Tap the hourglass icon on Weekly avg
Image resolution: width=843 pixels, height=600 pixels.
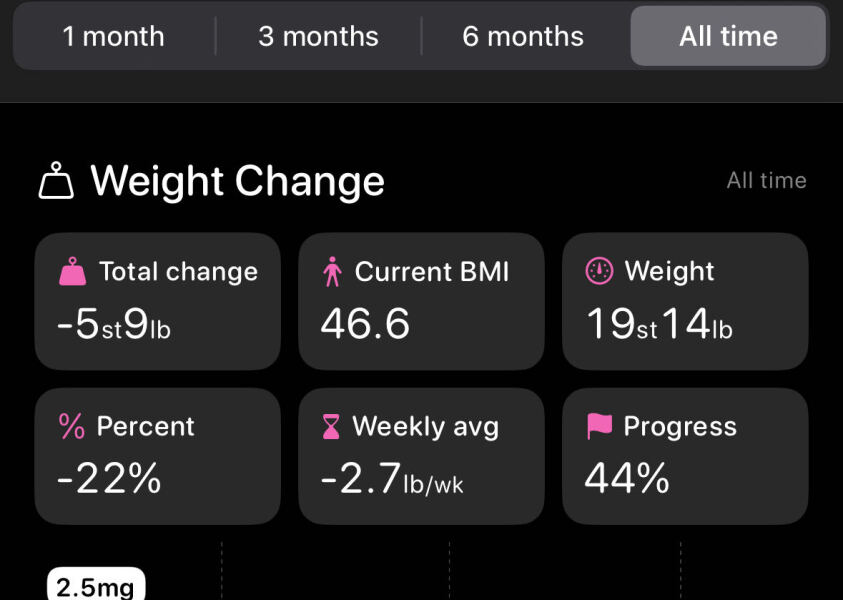(331, 427)
